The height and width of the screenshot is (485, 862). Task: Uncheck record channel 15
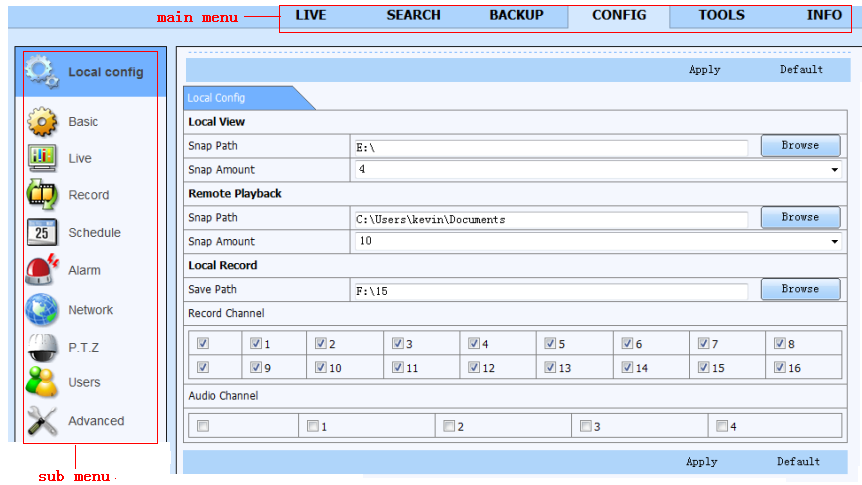(703, 367)
